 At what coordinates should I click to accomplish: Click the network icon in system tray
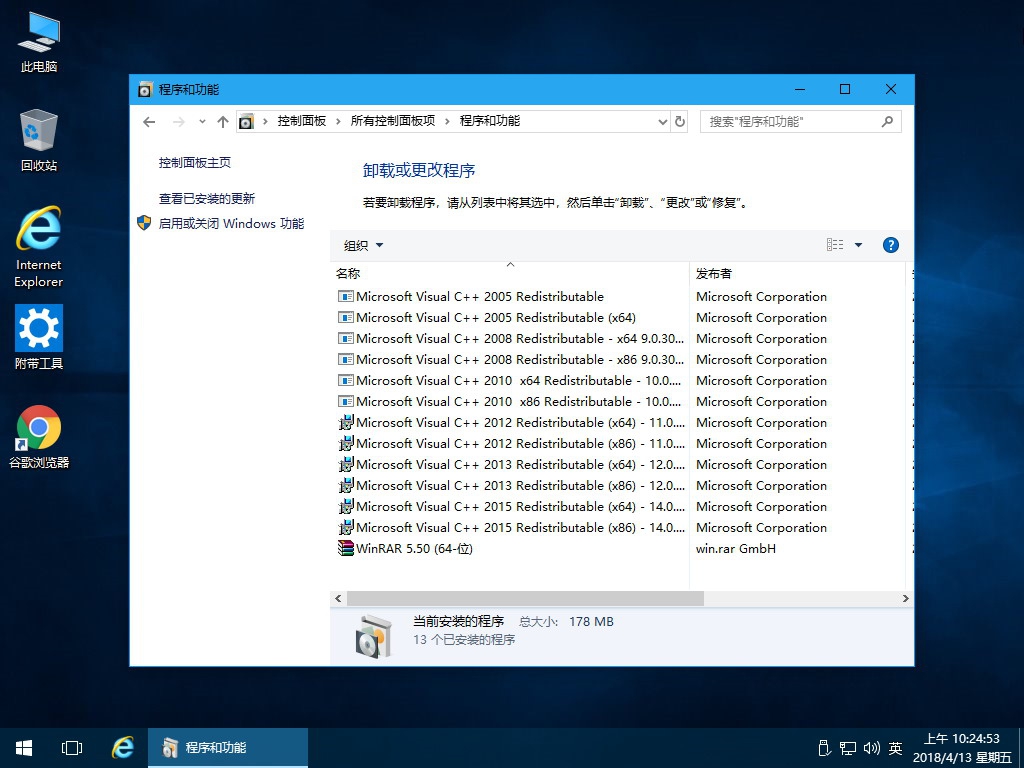tap(848, 748)
